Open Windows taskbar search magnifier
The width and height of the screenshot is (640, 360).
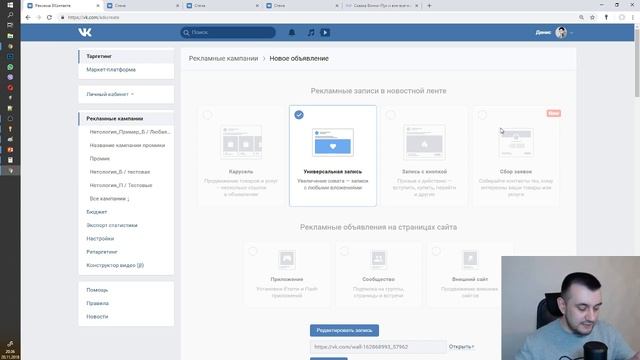(10, 15)
